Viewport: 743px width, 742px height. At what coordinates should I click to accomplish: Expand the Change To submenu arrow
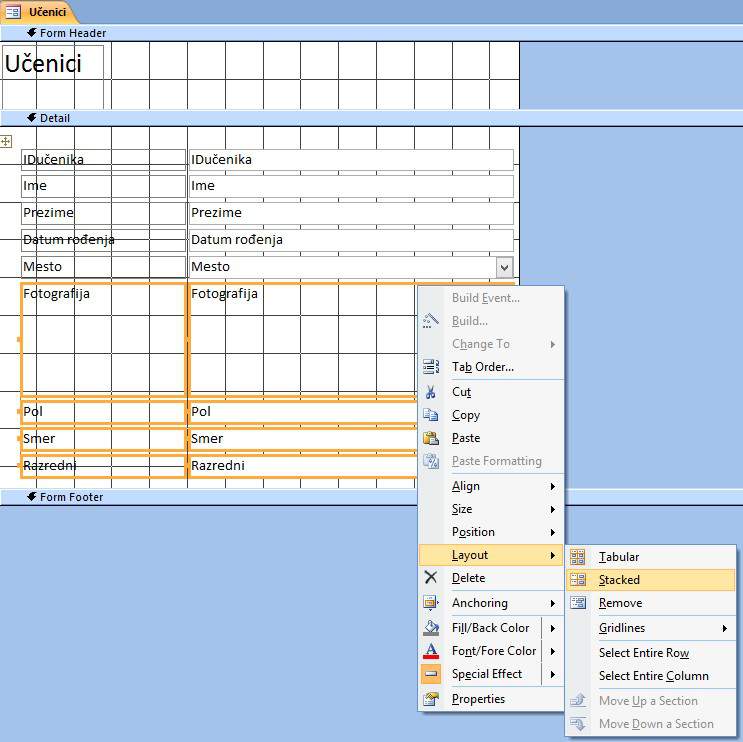[x=553, y=344]
